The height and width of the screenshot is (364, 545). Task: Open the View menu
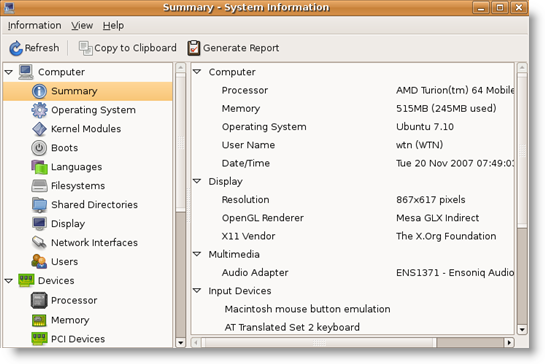82,25
